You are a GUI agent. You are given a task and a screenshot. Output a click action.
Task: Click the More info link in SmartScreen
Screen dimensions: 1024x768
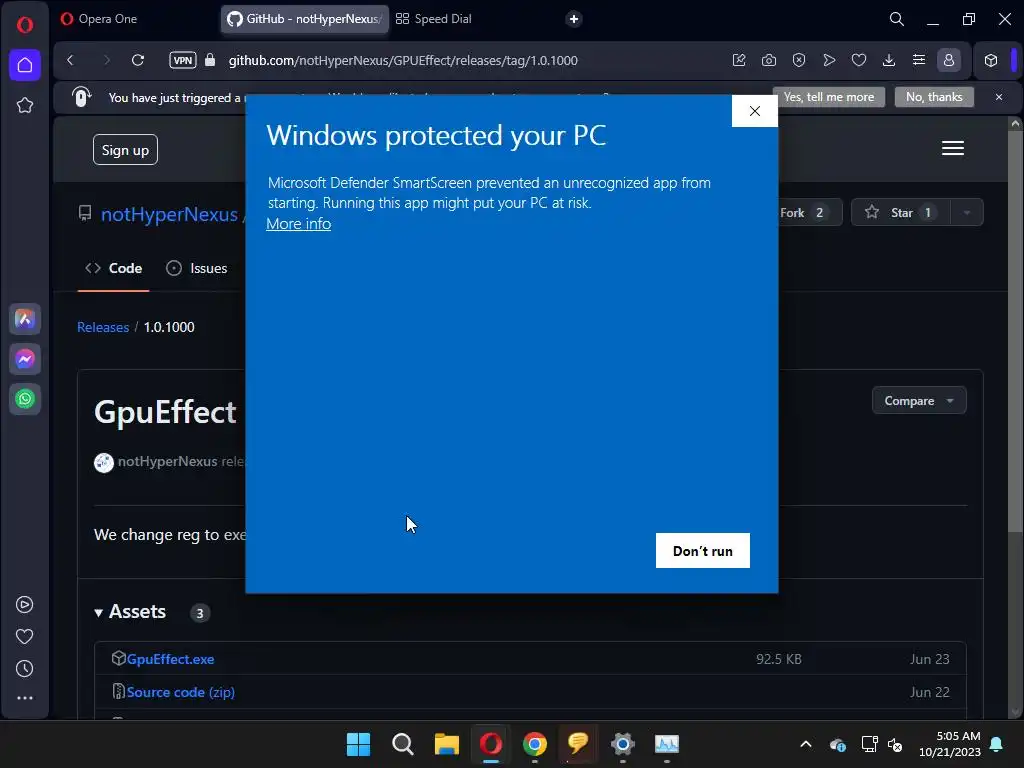[x=298, y=223]
